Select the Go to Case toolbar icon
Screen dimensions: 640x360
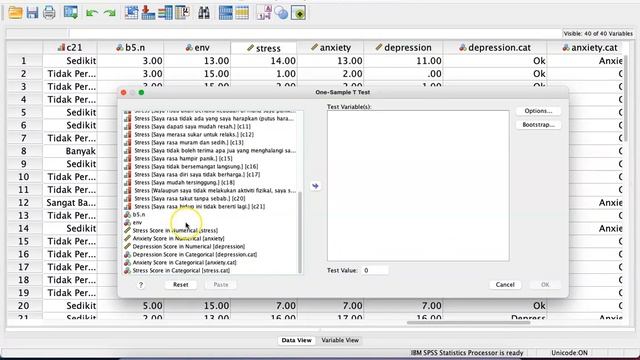pos(131,13)
